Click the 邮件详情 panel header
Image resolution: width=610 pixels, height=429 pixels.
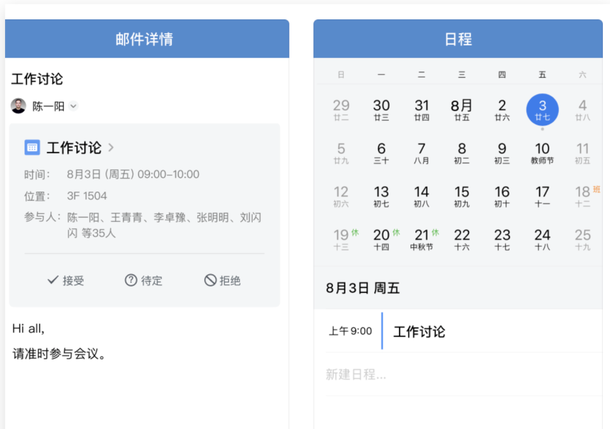click(146, 39)
